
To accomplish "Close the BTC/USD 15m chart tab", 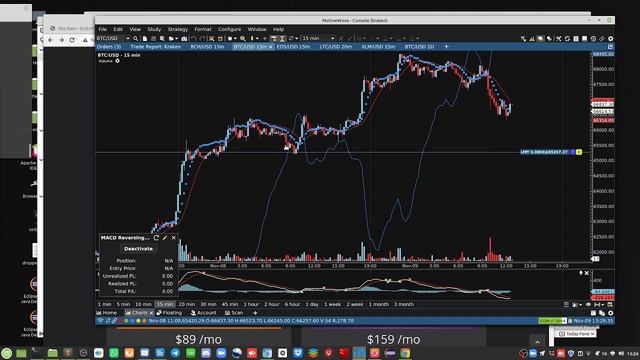I will coord(271,47).
